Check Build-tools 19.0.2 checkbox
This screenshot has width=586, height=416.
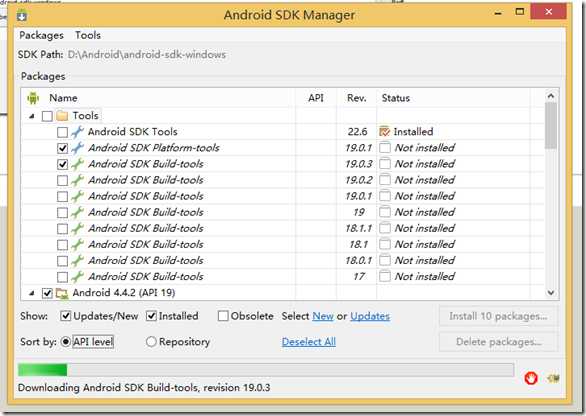point(62,181)
